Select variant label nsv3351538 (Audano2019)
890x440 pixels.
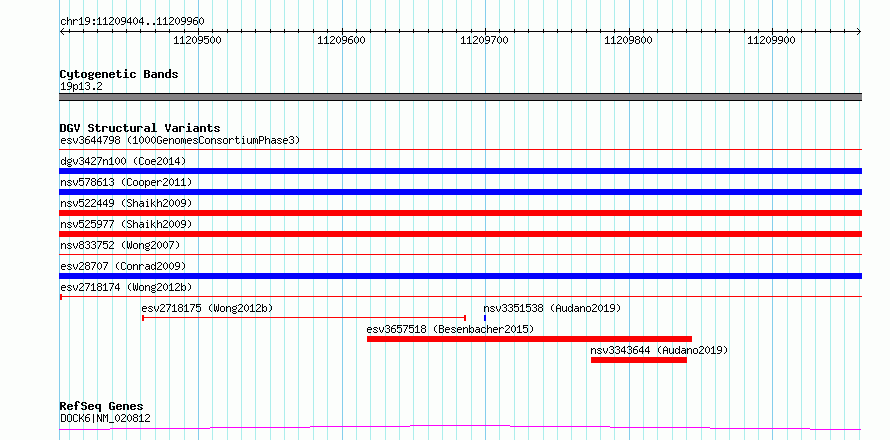coord(552,308)
